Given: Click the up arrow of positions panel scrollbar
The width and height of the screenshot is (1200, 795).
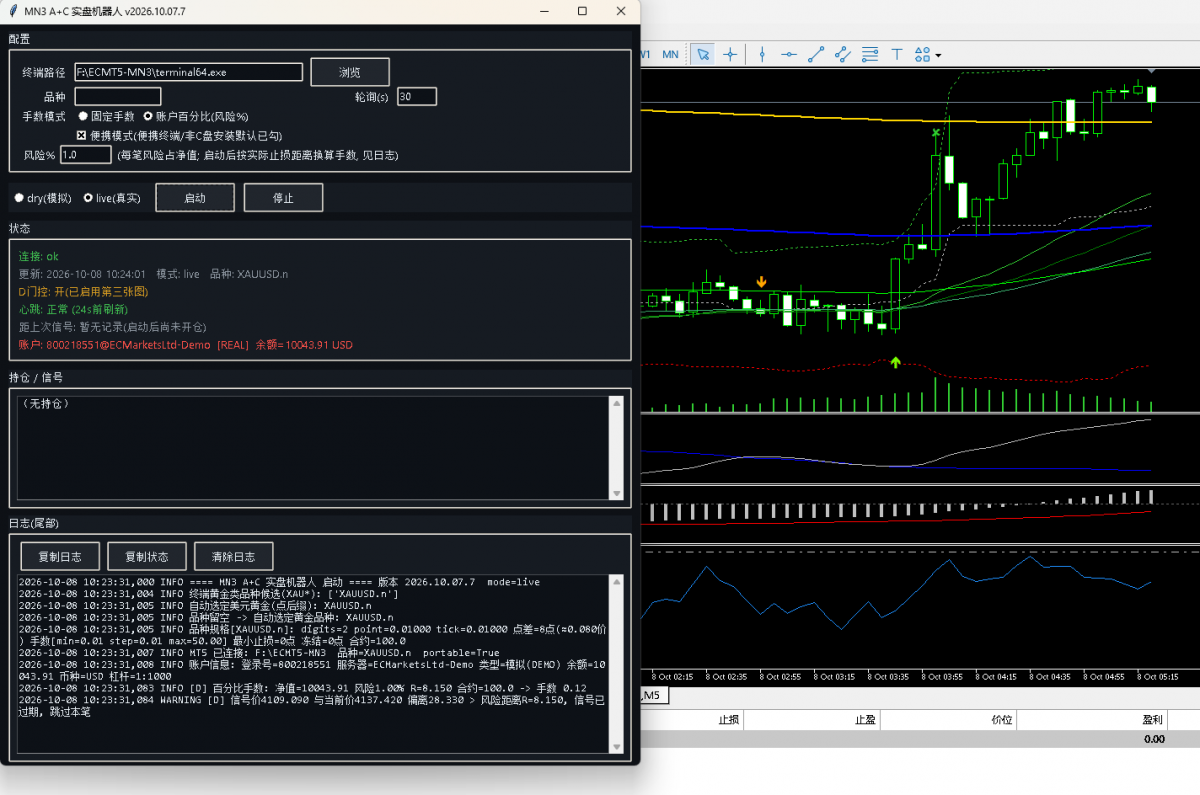Looking at the screenshot, I should (x=616, y=403).
